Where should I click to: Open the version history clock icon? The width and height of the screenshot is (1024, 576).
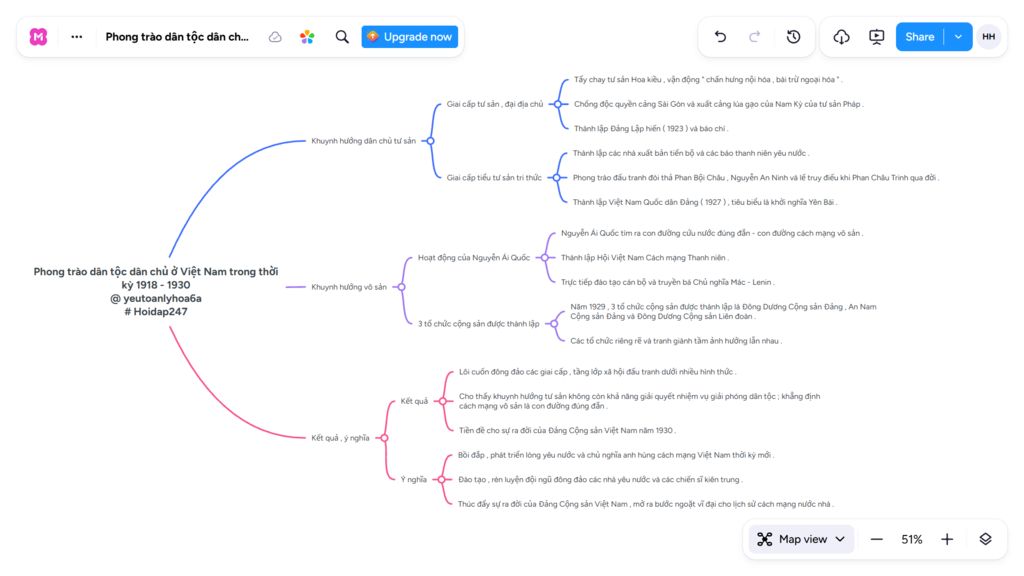793,37
